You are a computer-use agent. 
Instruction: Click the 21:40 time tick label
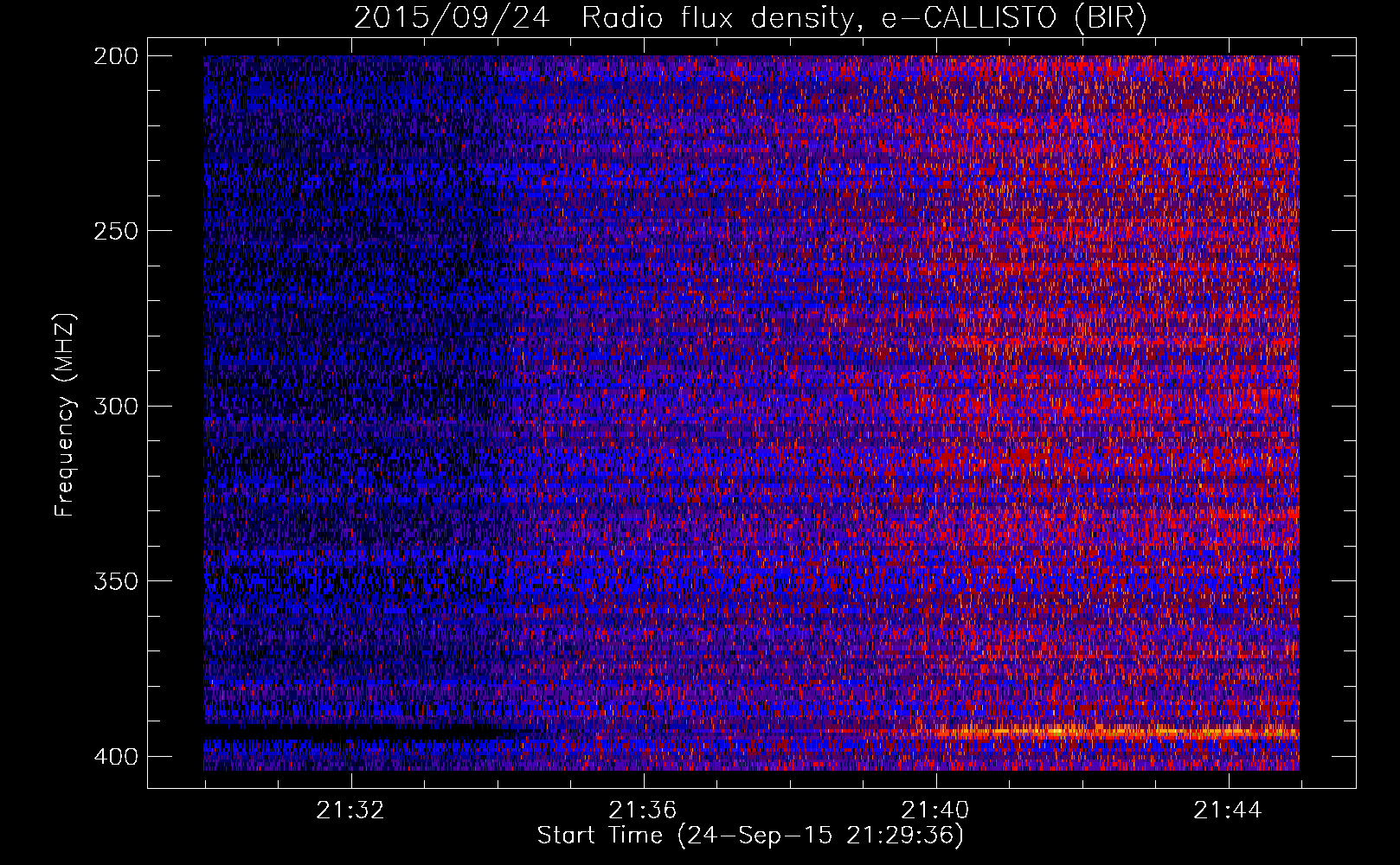click(935, 811)
